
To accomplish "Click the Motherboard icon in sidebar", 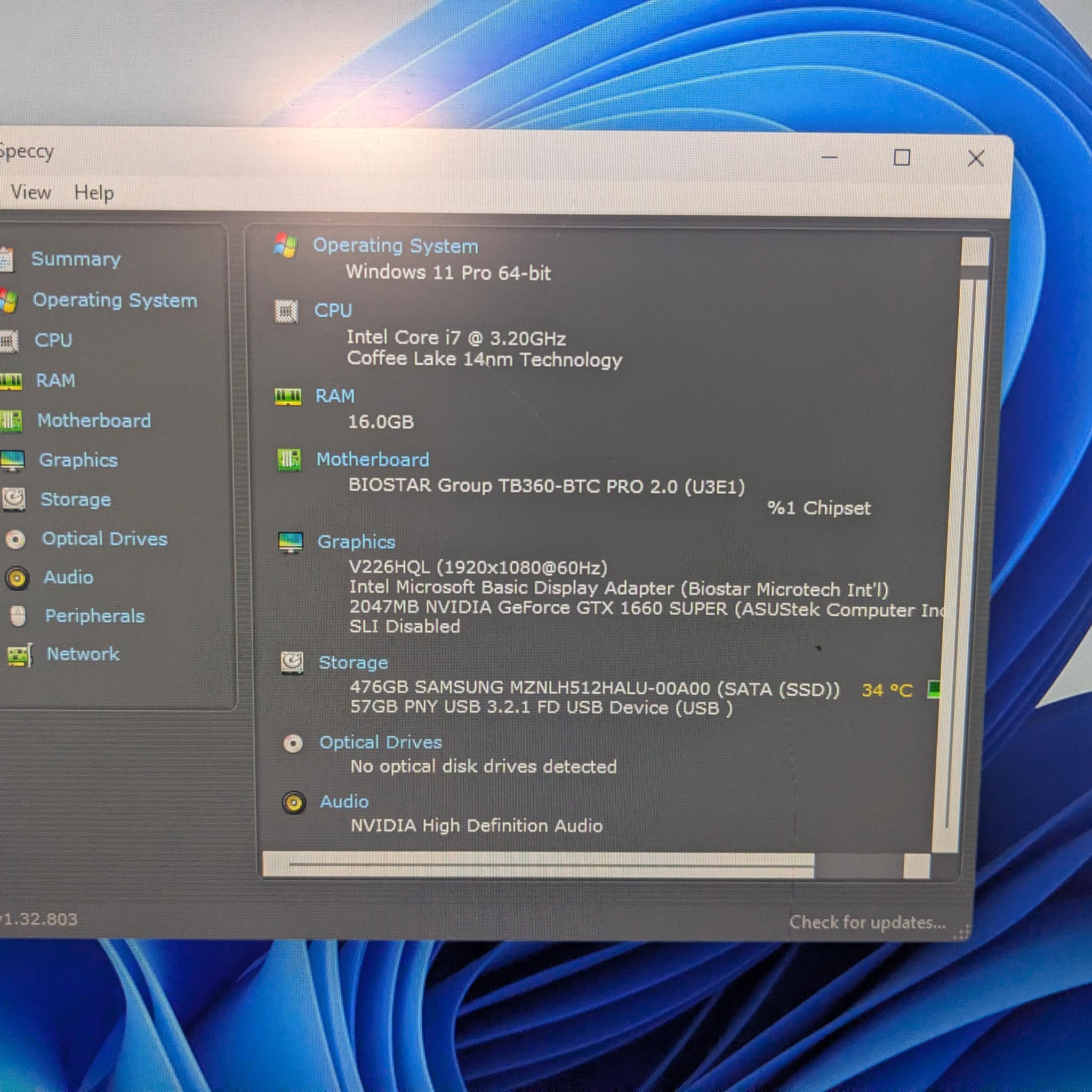I will point(11,421).
